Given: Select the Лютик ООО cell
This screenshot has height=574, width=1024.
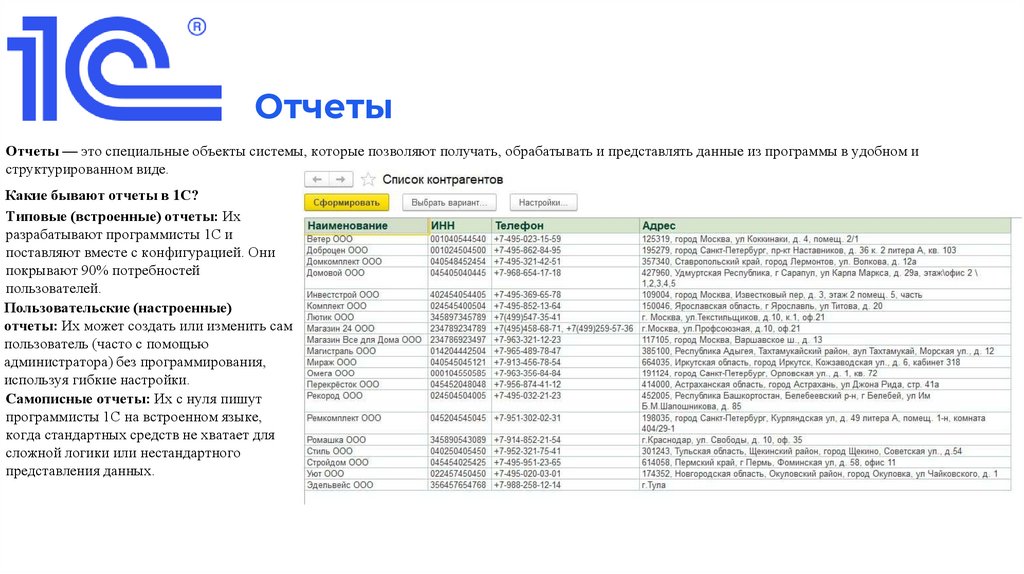Looking at the screenshot, I should 366,317.
